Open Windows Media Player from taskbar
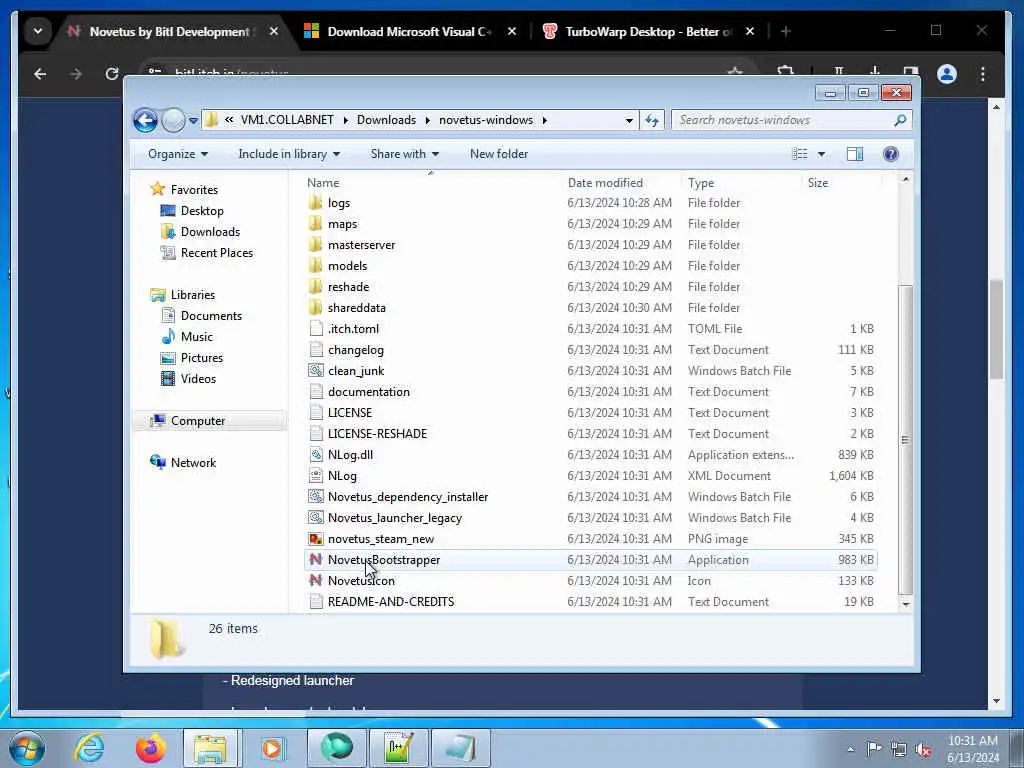1024x768 pixels. point(272,748)
